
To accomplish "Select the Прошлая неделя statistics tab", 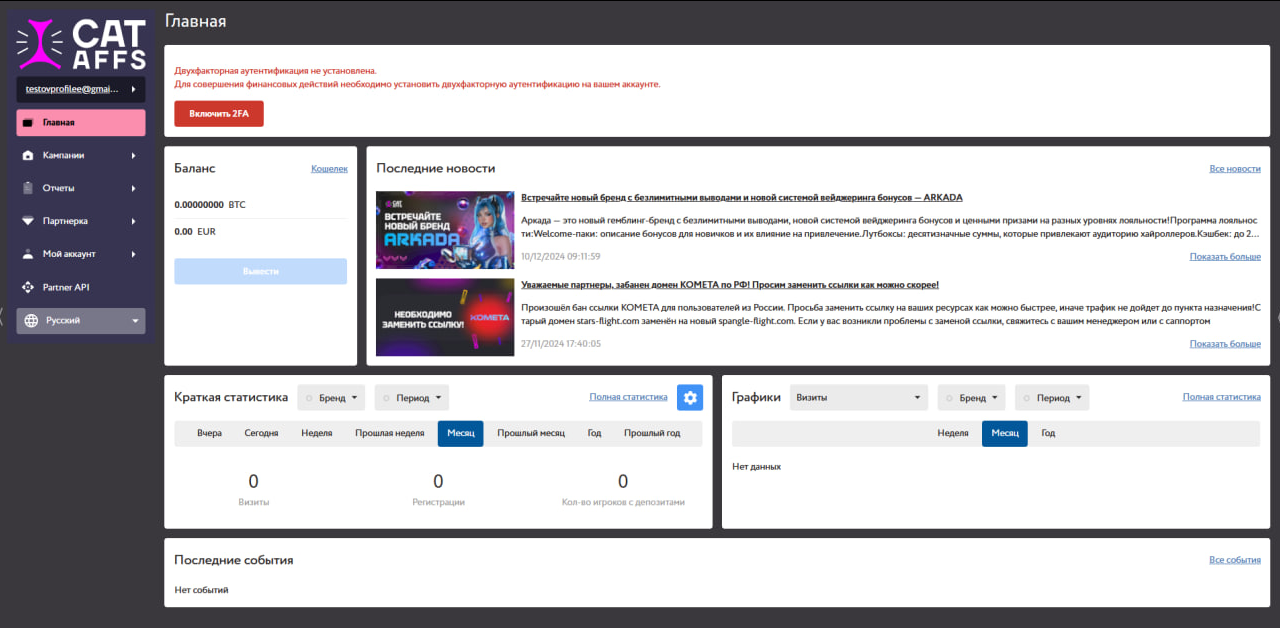I will point(390,433).
